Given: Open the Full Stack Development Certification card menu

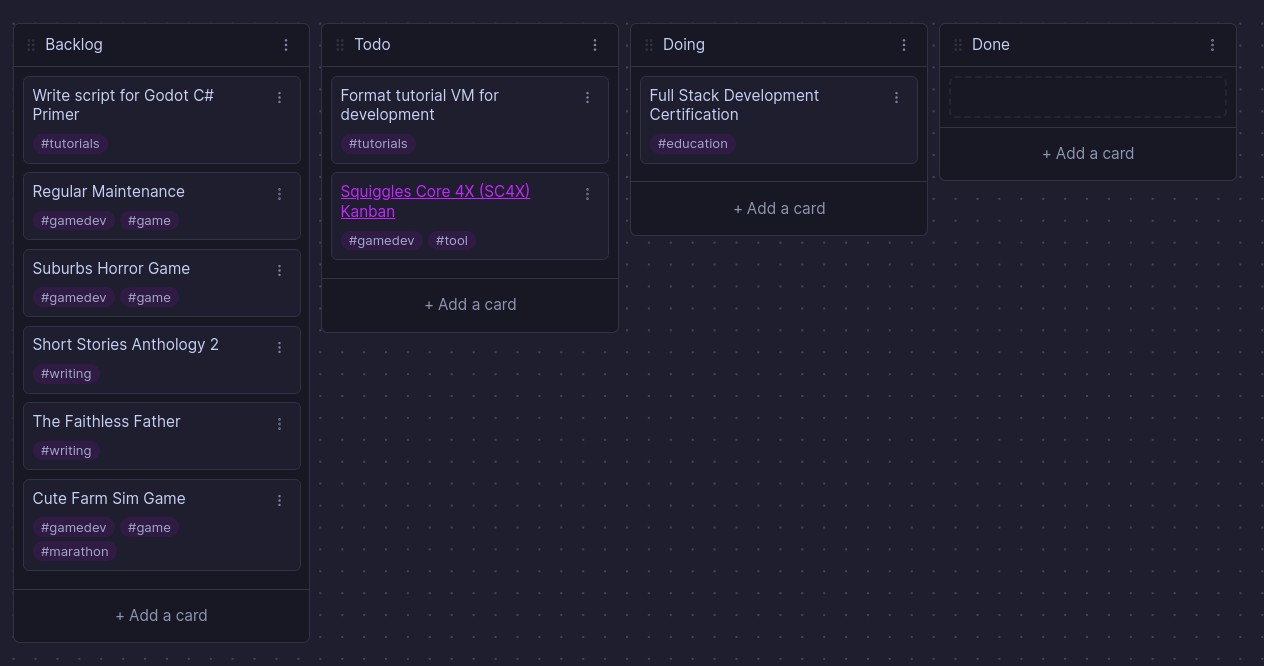Looking at the screenshot, I should (x=897, y=98).
